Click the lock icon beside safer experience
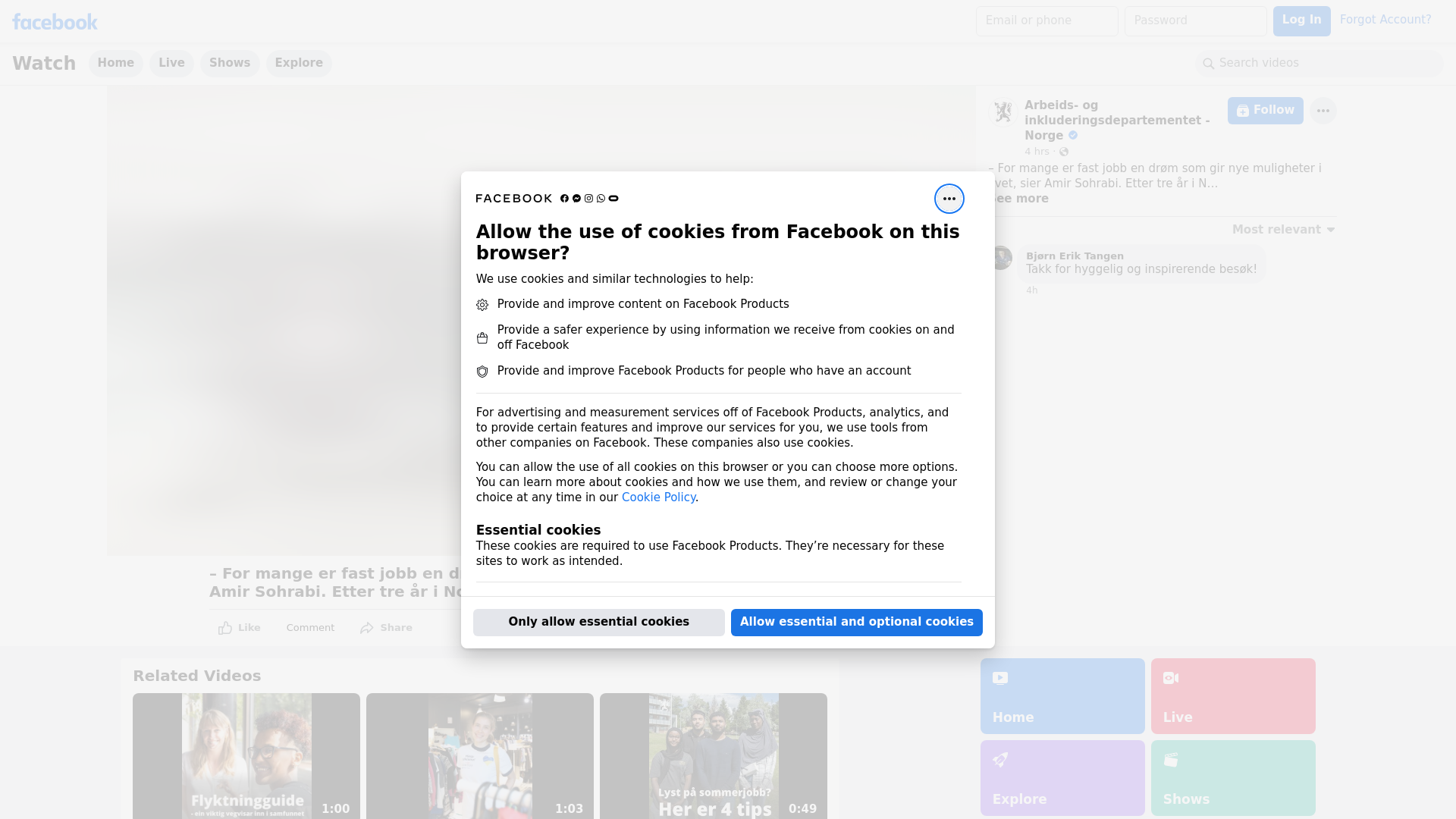Image resolution: width=1456 pixels, height=819 pixels. [482, 338]
